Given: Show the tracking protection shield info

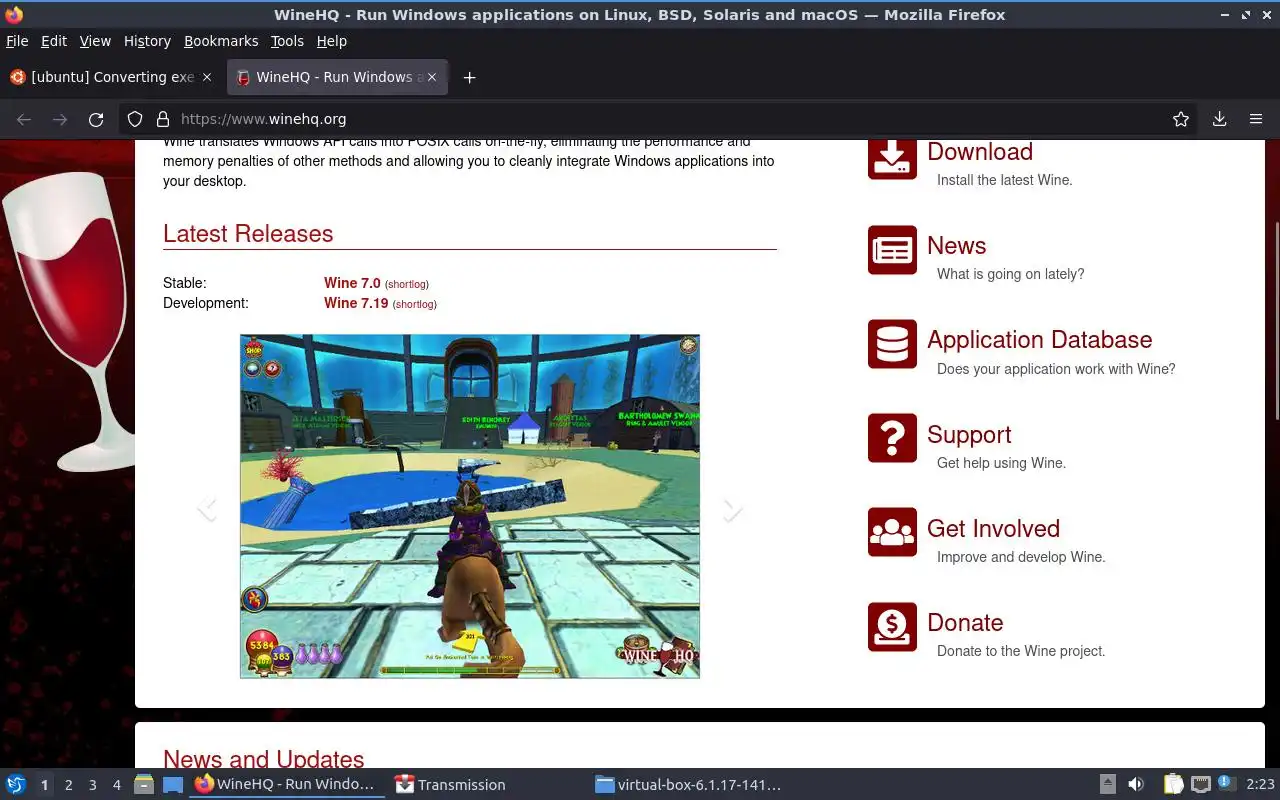Looking at the screenshot, I should click(x=135, y=119).
